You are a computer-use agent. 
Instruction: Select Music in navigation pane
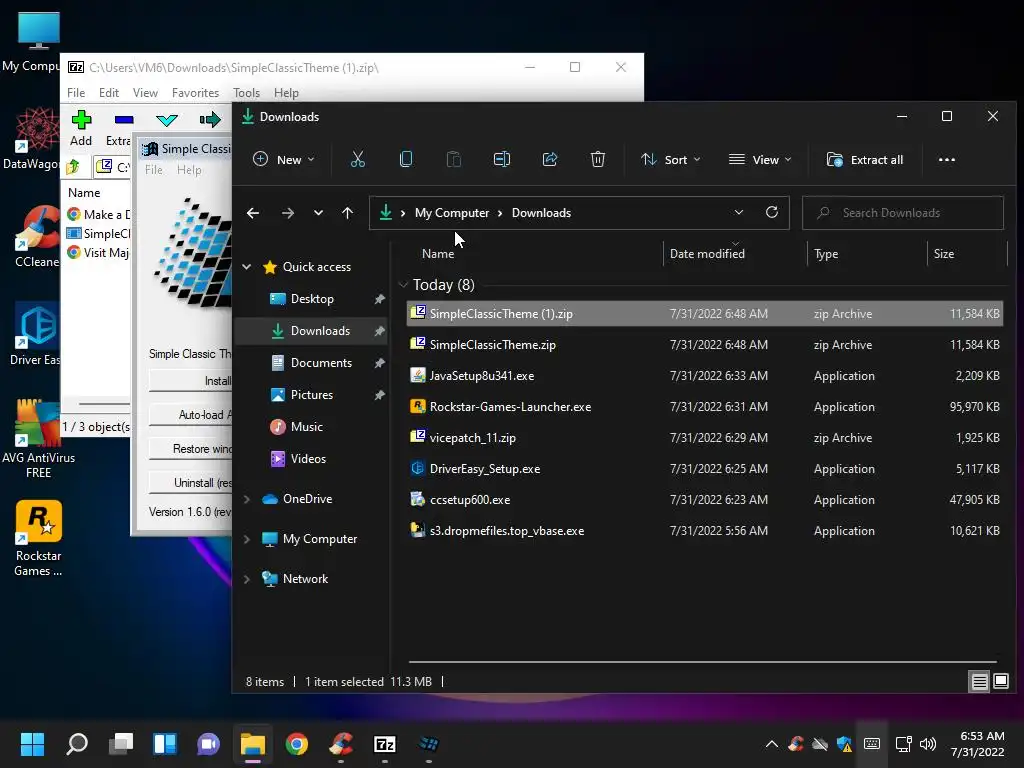pos(306,426)
